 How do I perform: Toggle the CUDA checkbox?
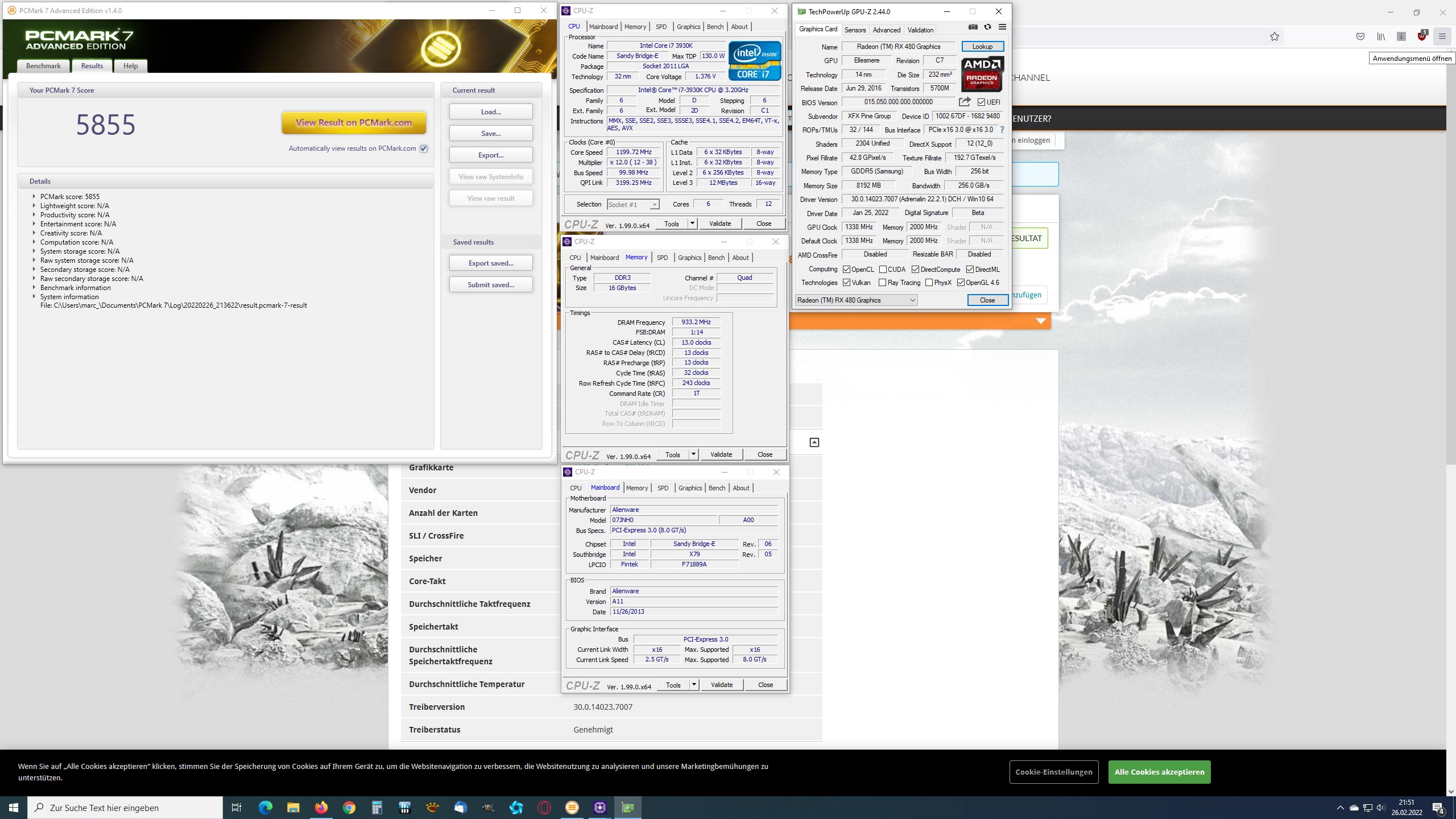click(883, 270)
